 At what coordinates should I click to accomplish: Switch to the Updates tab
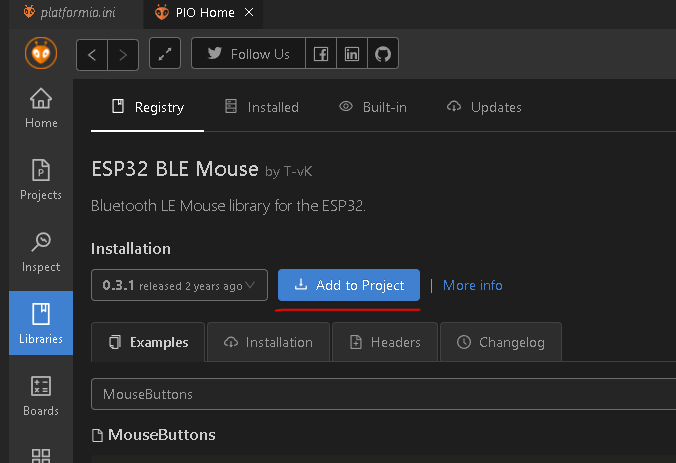[484, 107]
